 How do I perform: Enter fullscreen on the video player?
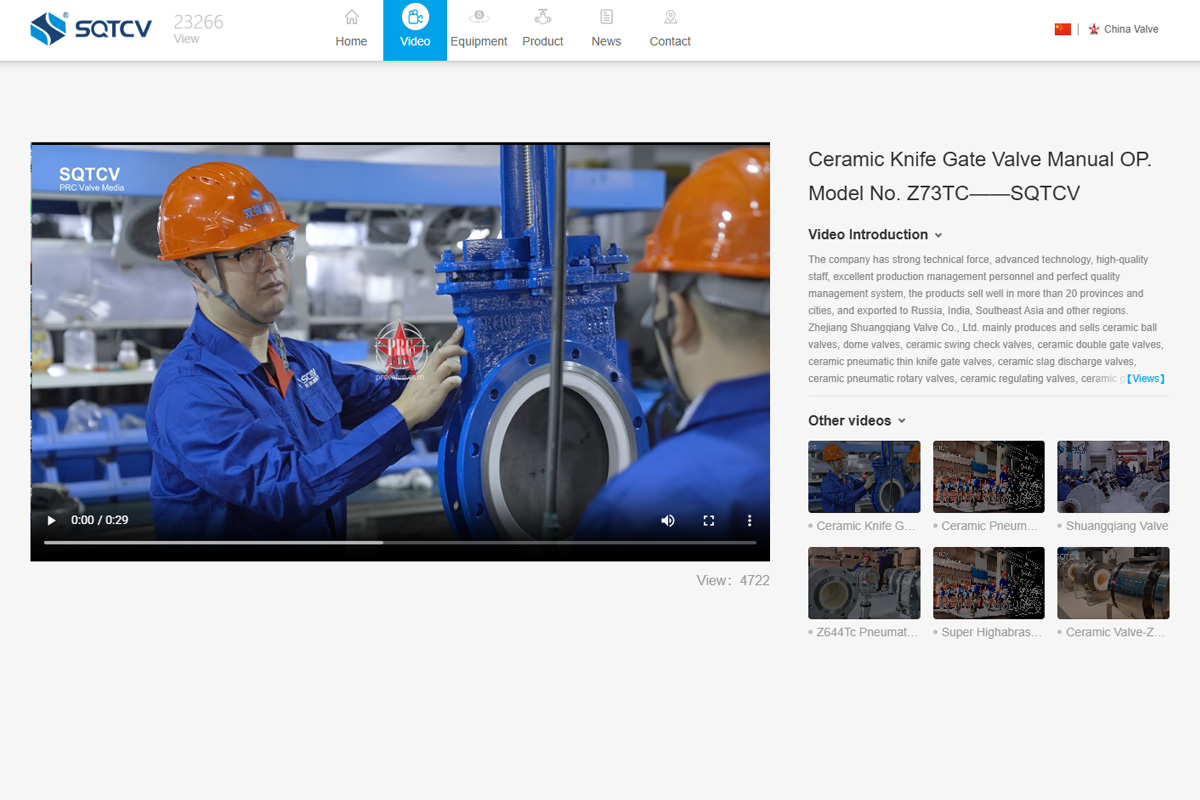point(709,520)
